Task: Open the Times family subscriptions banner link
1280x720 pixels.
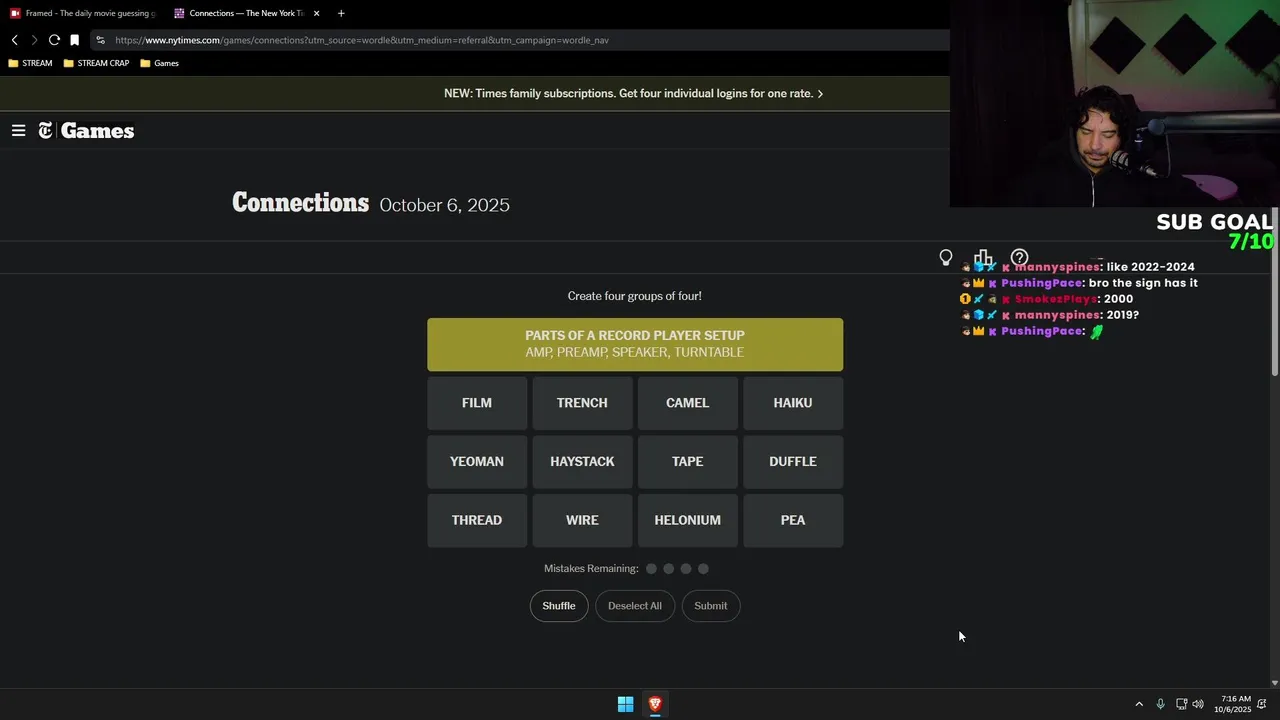Action: pyautogui.click(x=634, y=93)
